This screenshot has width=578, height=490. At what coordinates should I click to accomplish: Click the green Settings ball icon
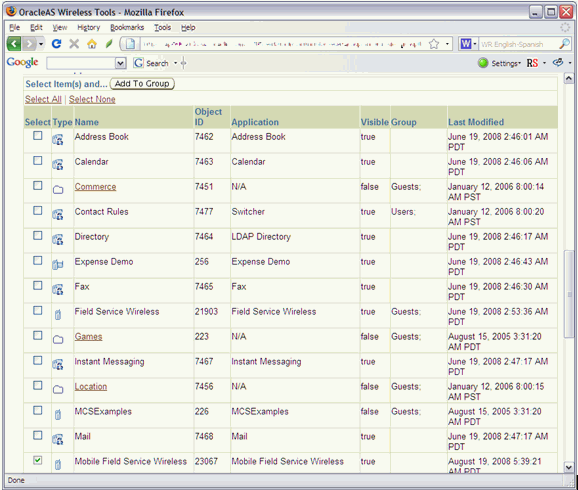(x=483, y=63)
